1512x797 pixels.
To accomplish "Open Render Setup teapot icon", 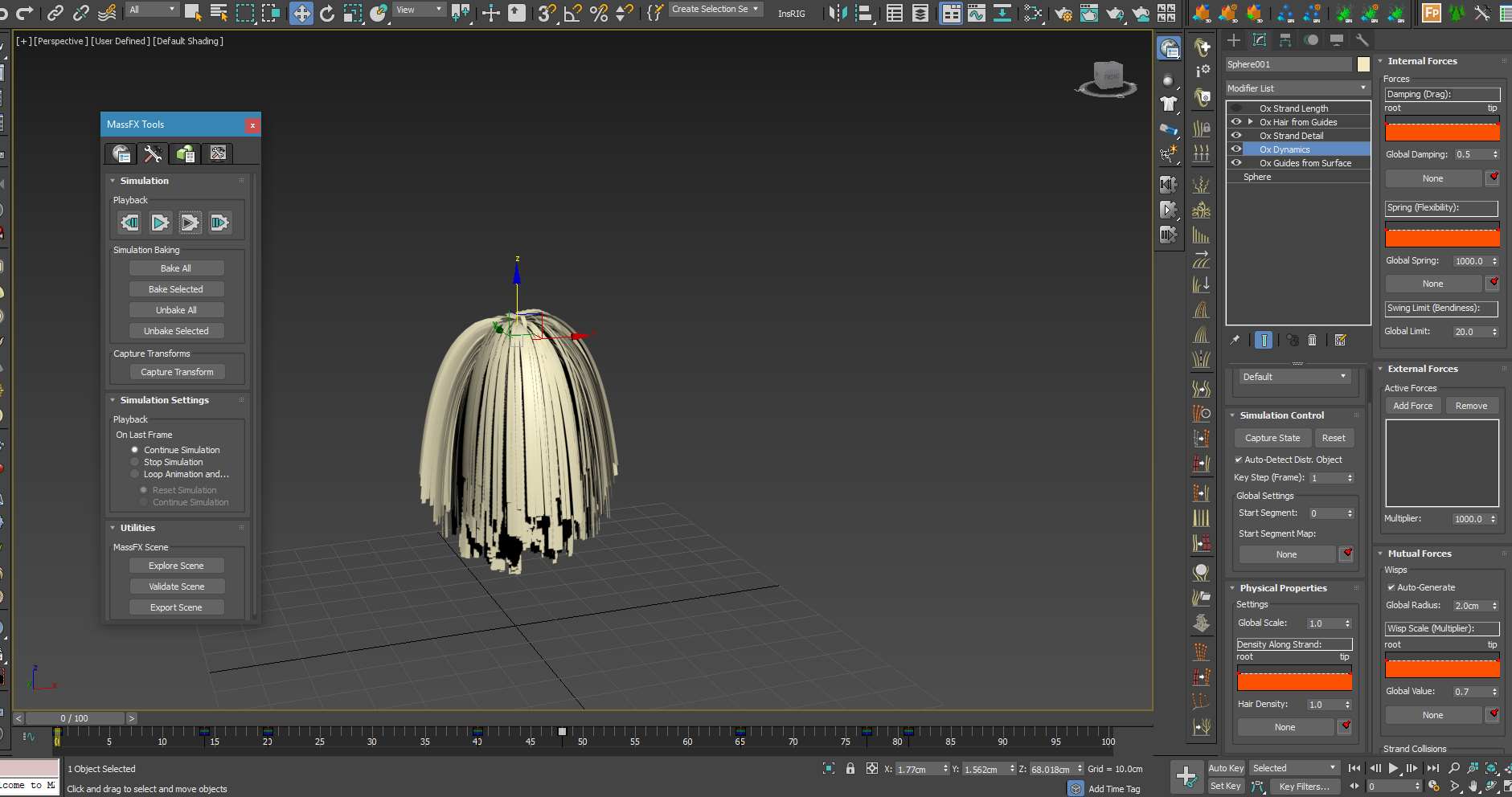I will [1063, 13].
